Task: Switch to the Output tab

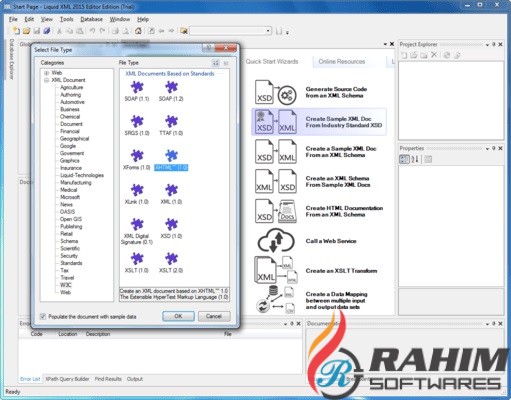Action: tap(135, 379)
